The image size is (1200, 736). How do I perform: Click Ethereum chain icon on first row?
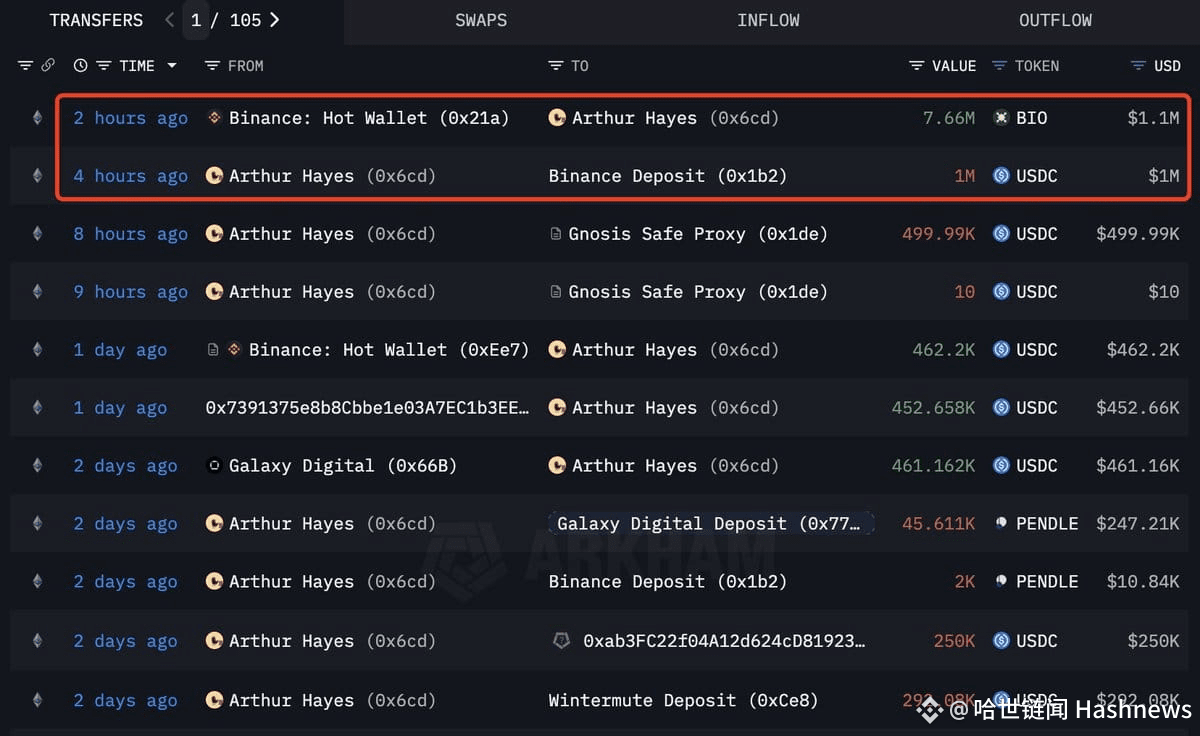click(x=37, y=118)
